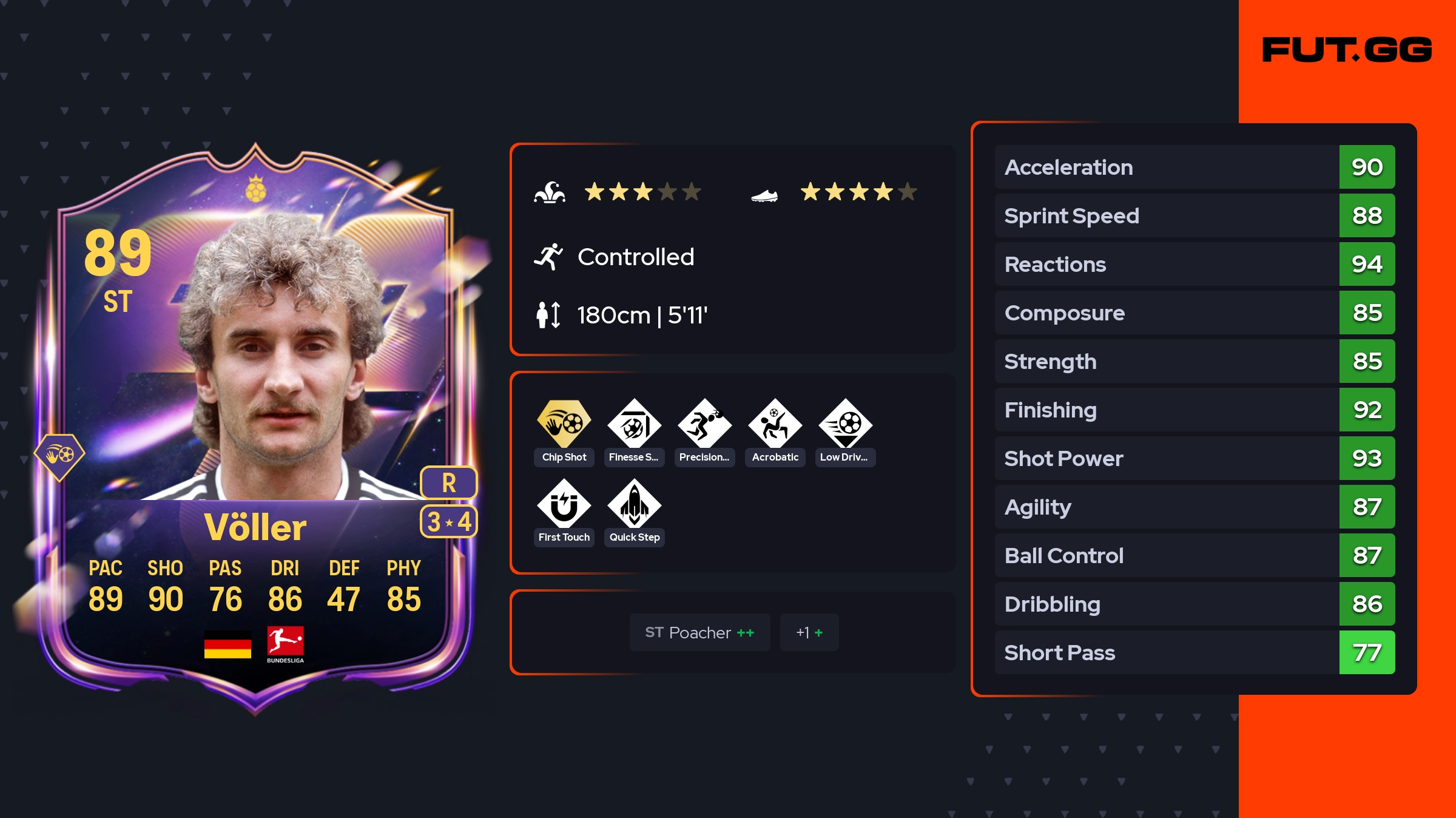This screenshot has width=1456, height=818.
Task: Click the Germany flag on the card
Action: (227, 644)
